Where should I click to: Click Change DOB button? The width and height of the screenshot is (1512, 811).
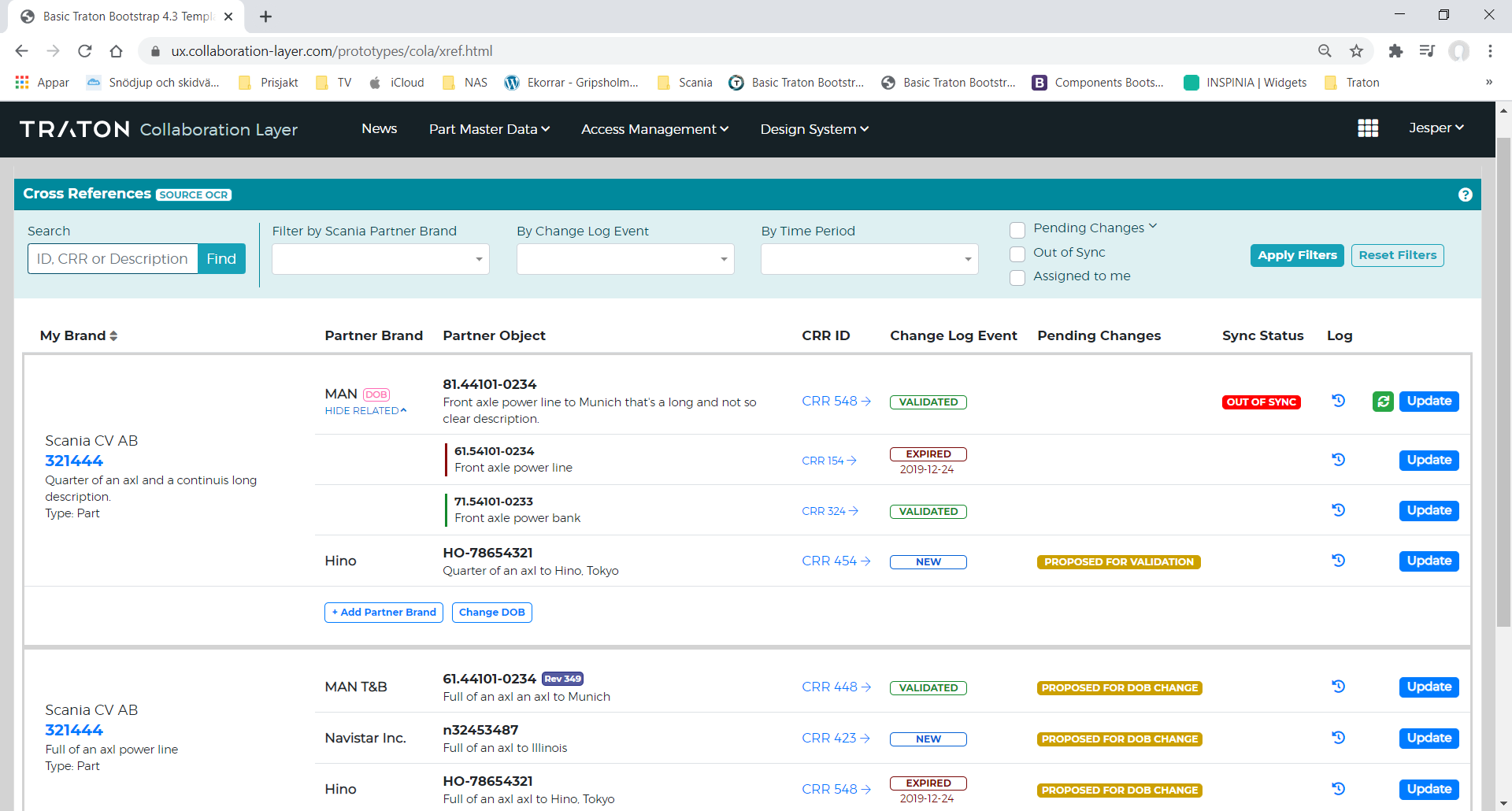pyautogui.click(x=491, y=613)
